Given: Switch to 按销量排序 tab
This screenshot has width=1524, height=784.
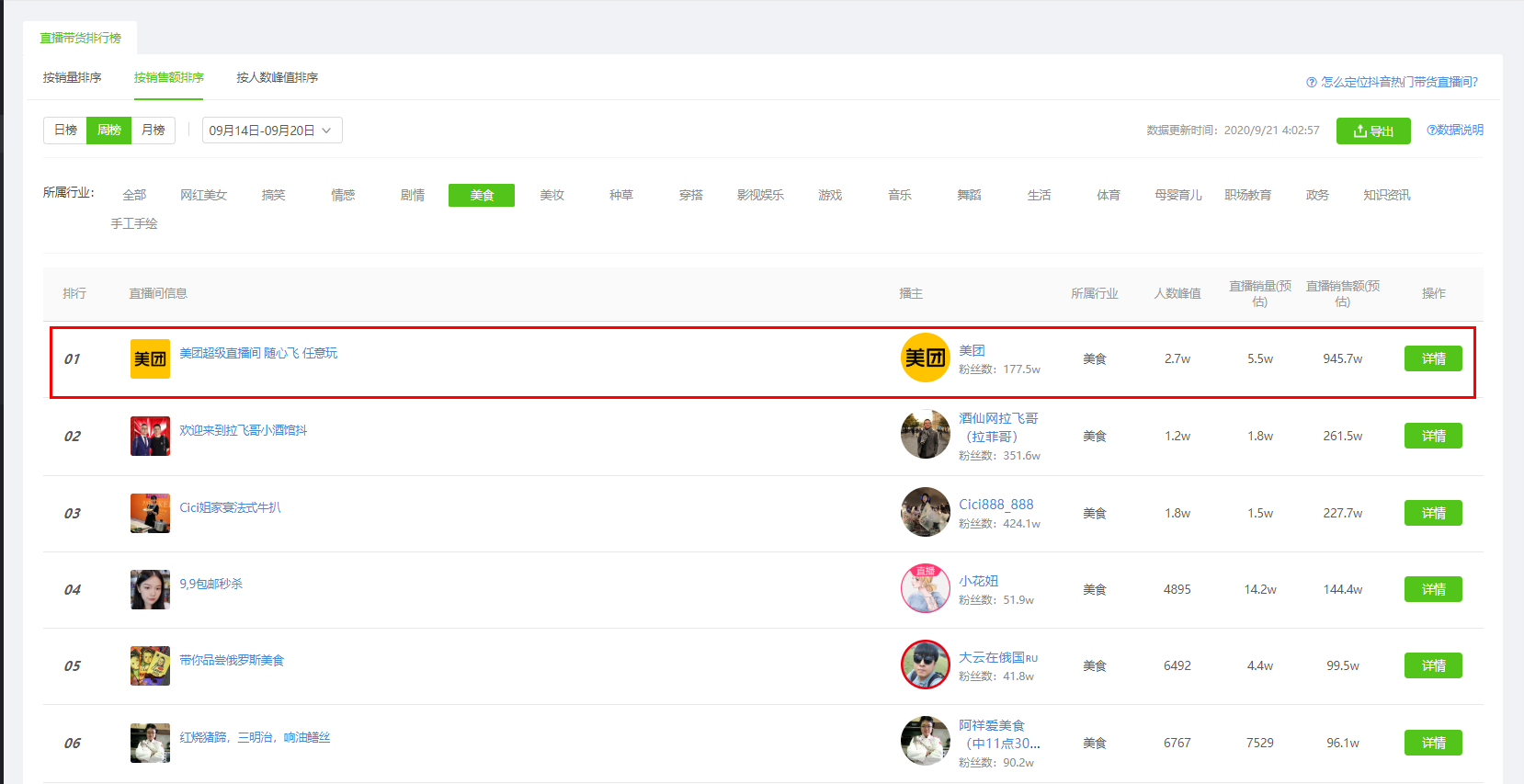Looking at the screenshot, I should click(72, 78).
